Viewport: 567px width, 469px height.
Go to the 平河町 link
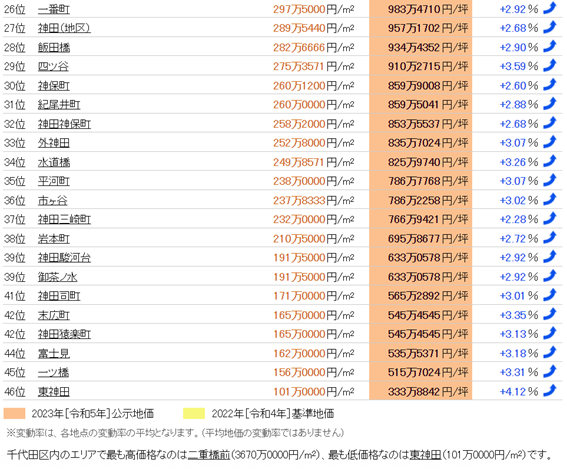tap(54, 181)
